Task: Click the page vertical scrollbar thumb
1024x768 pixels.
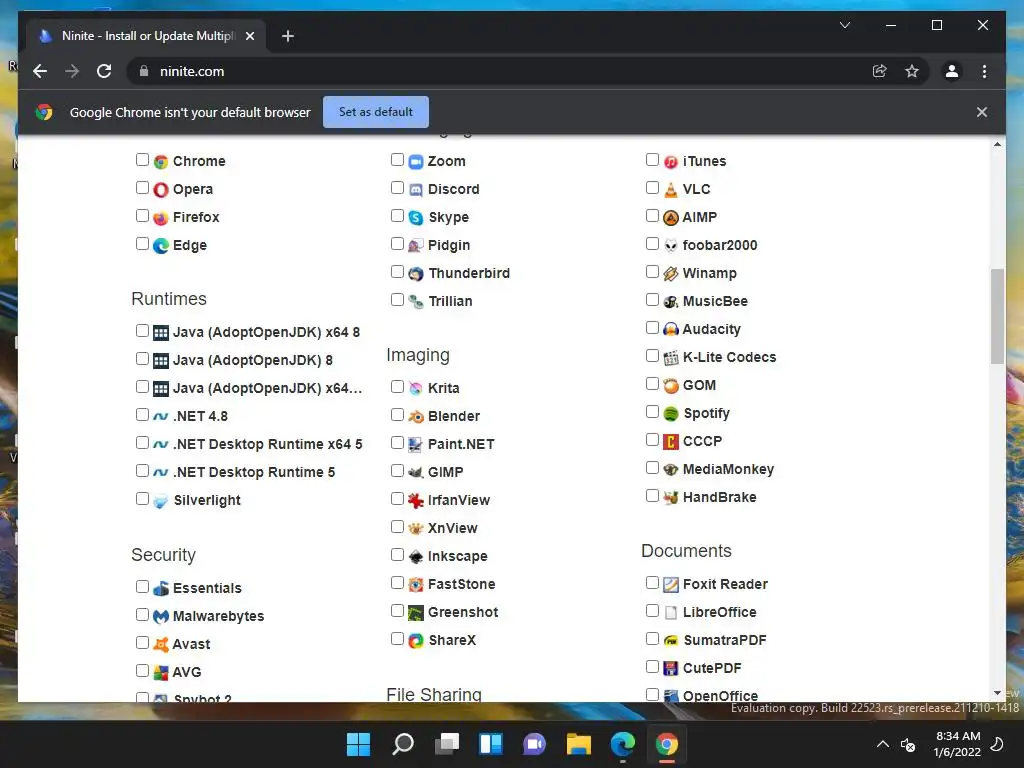Action: 997,316
